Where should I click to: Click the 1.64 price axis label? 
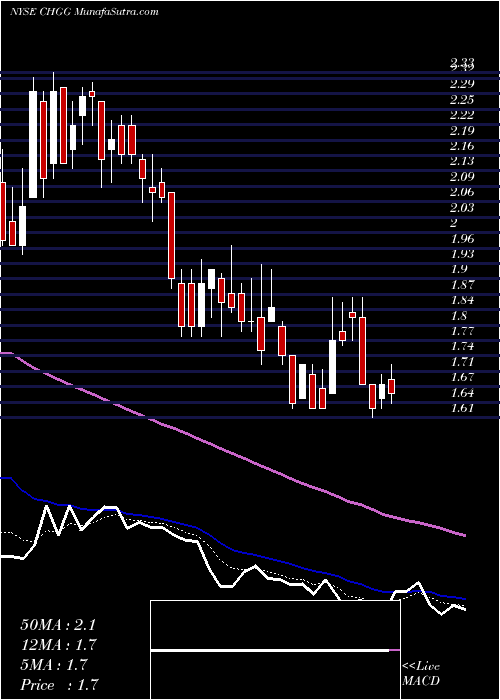point(462,393)
